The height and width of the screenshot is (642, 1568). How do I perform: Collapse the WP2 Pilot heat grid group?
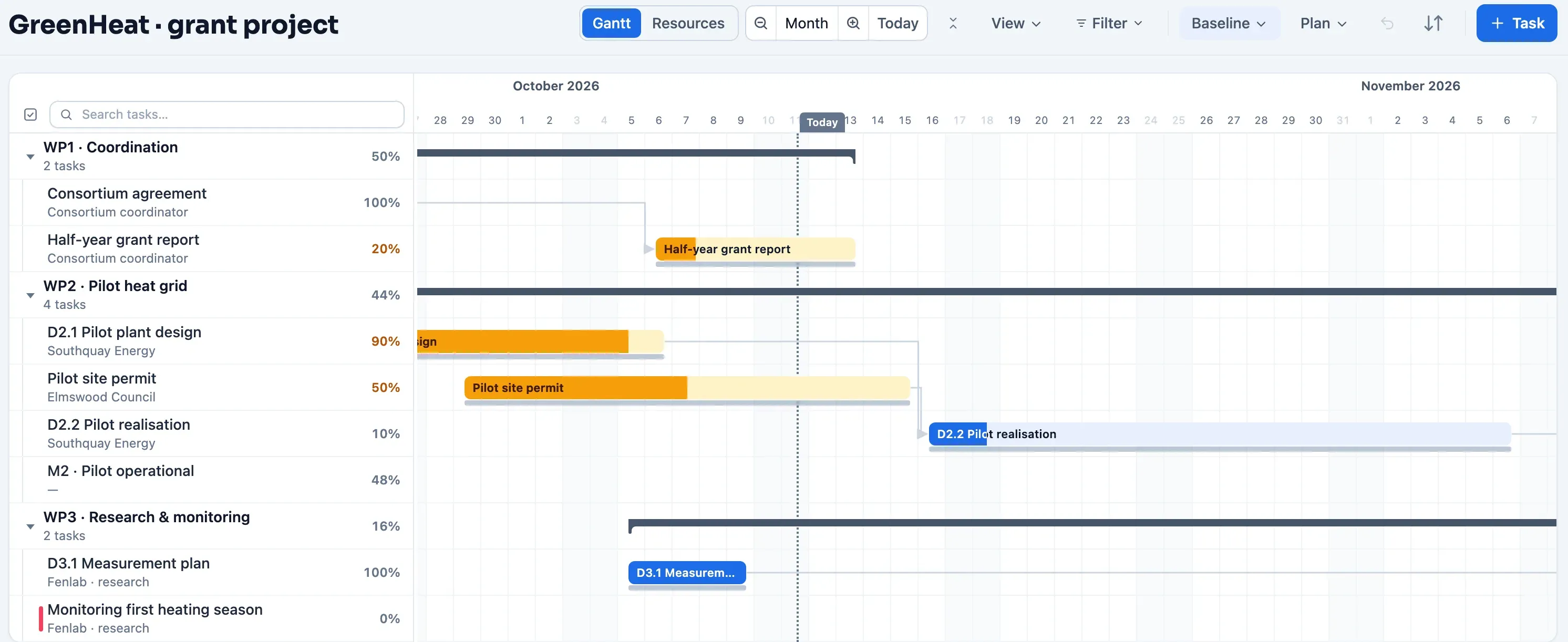(30, 296)
